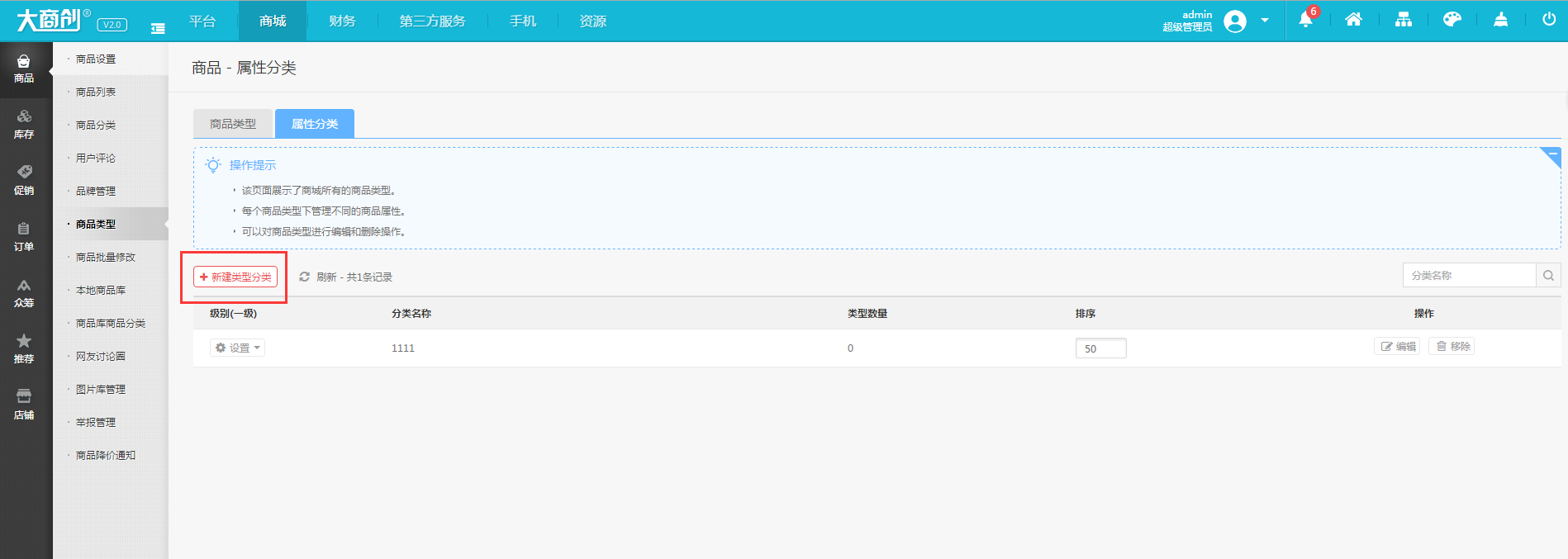Screen dimensions: 1568x559
Task: Focus the 分类名称 search field
Action: [1470, 276]
